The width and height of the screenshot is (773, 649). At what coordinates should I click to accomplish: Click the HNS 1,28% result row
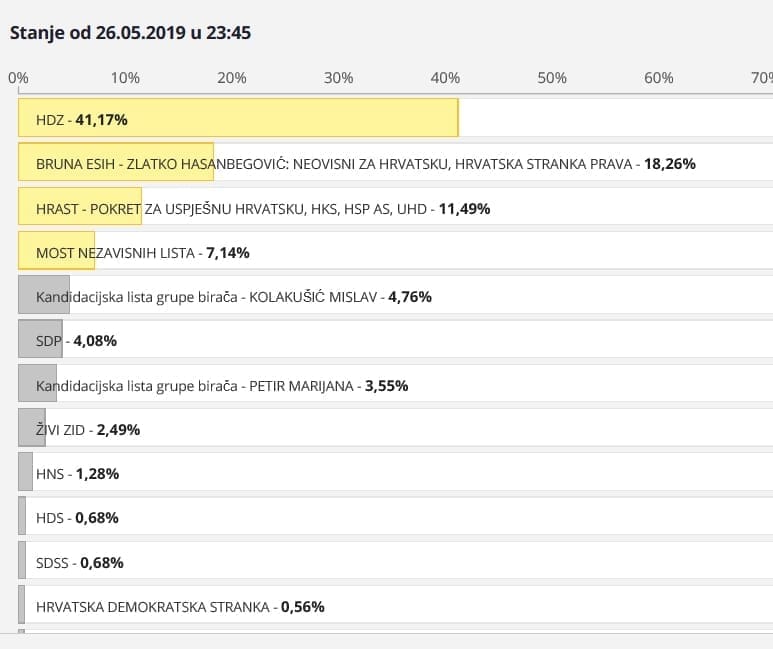point(77,473)
